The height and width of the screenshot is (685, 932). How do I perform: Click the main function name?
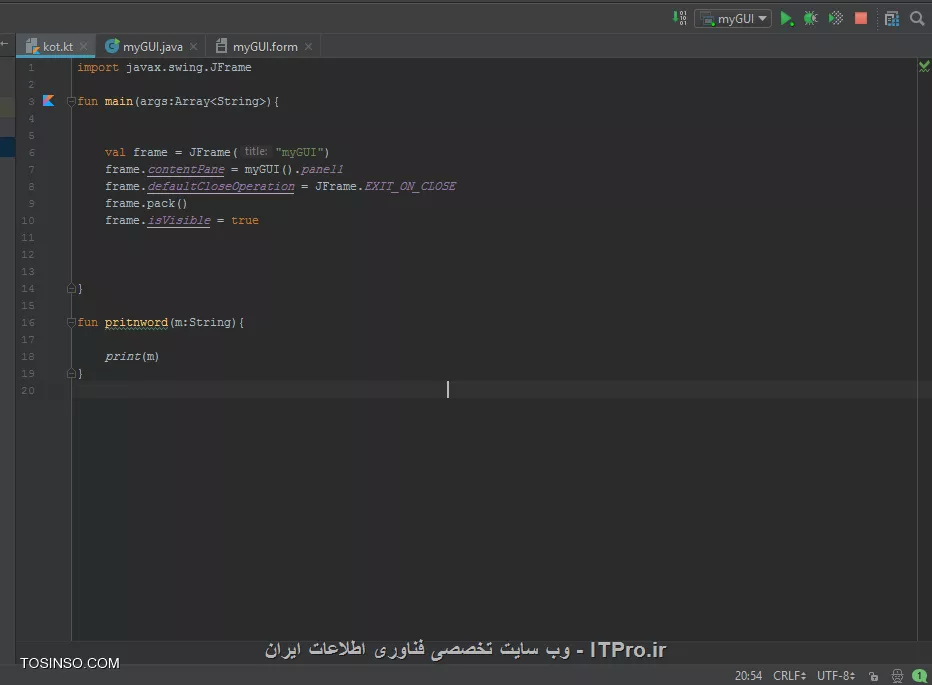(x=118, y=101)
